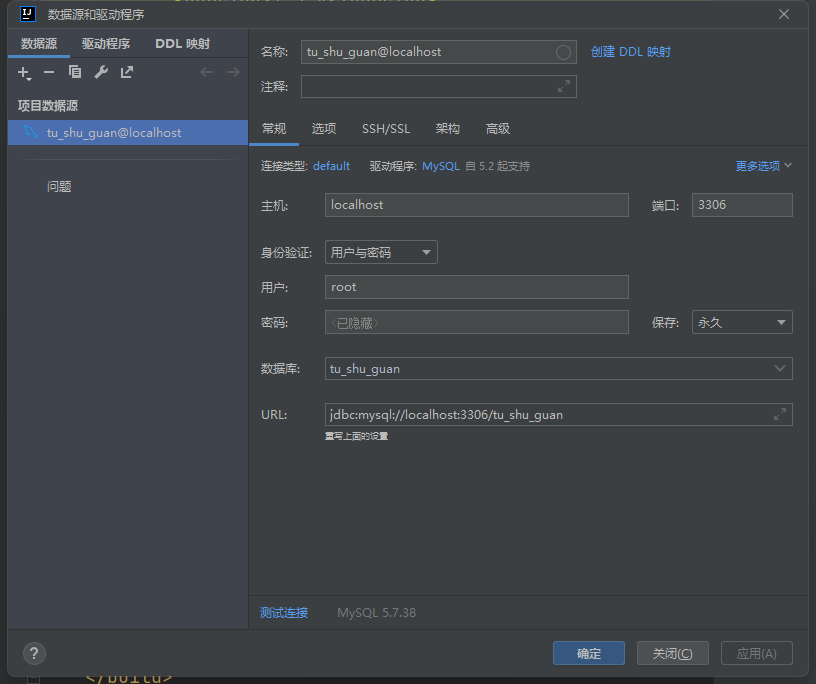Open help with question mark button

tap(34, 653)
